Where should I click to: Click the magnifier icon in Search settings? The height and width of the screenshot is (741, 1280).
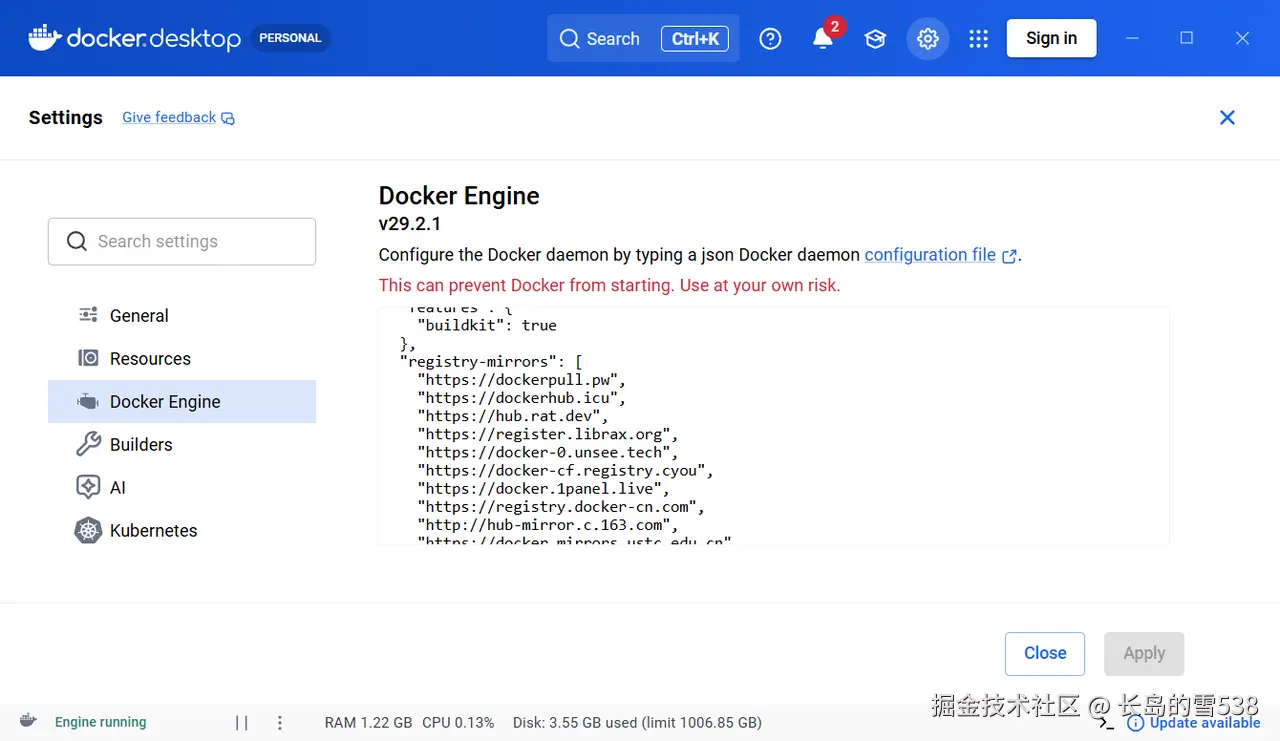click(77, 241)
